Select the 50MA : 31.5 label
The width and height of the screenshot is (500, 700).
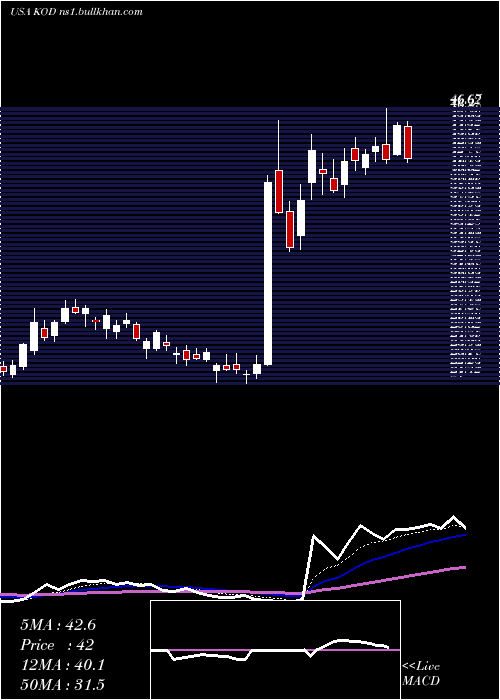(x=62, y=685)
